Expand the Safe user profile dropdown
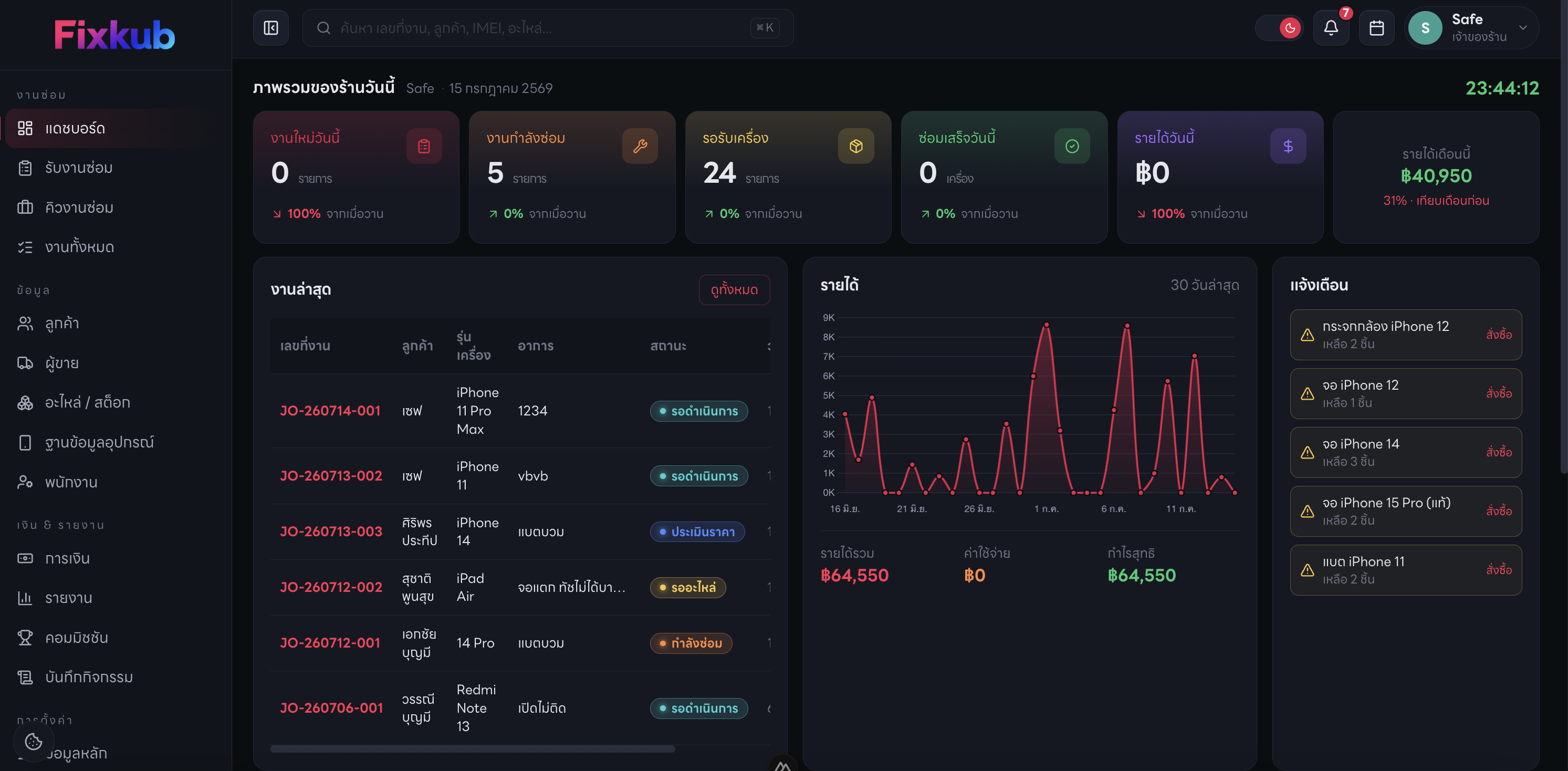 (1472, 28)
